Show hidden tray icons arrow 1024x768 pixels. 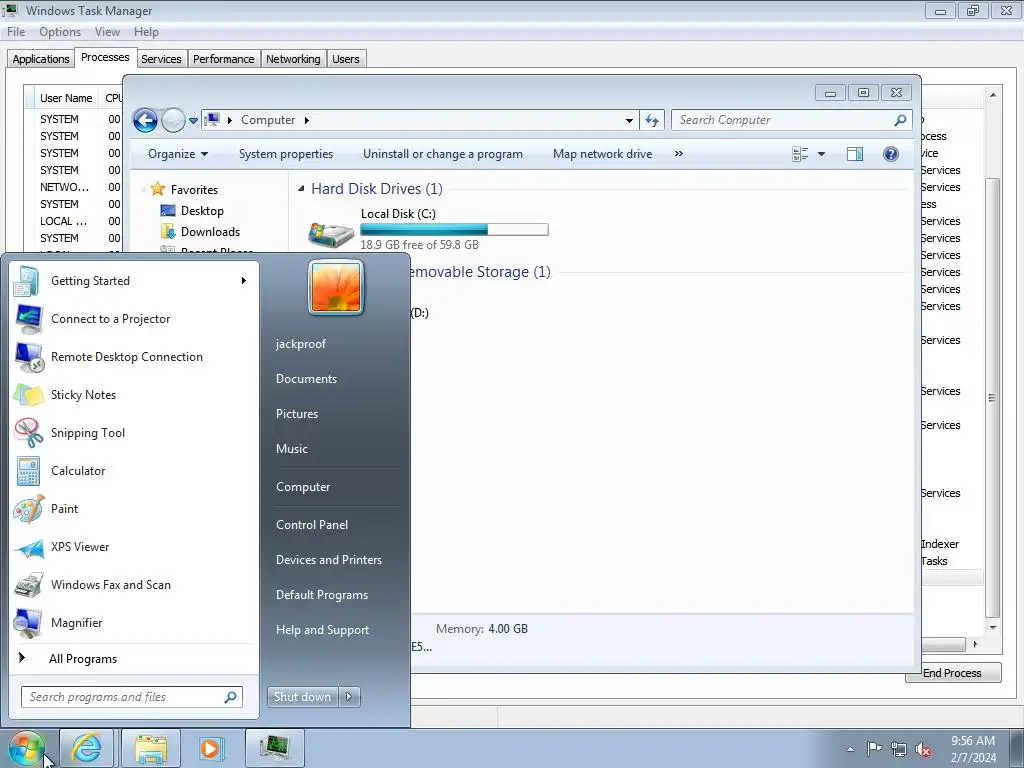[850, 749]
